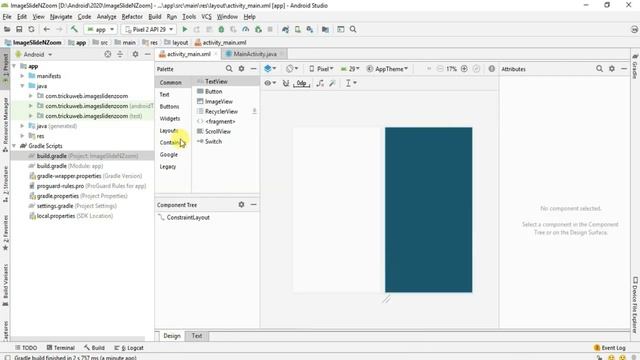
Task: Click the Run app play icon
Action: [x=184, y=29]
